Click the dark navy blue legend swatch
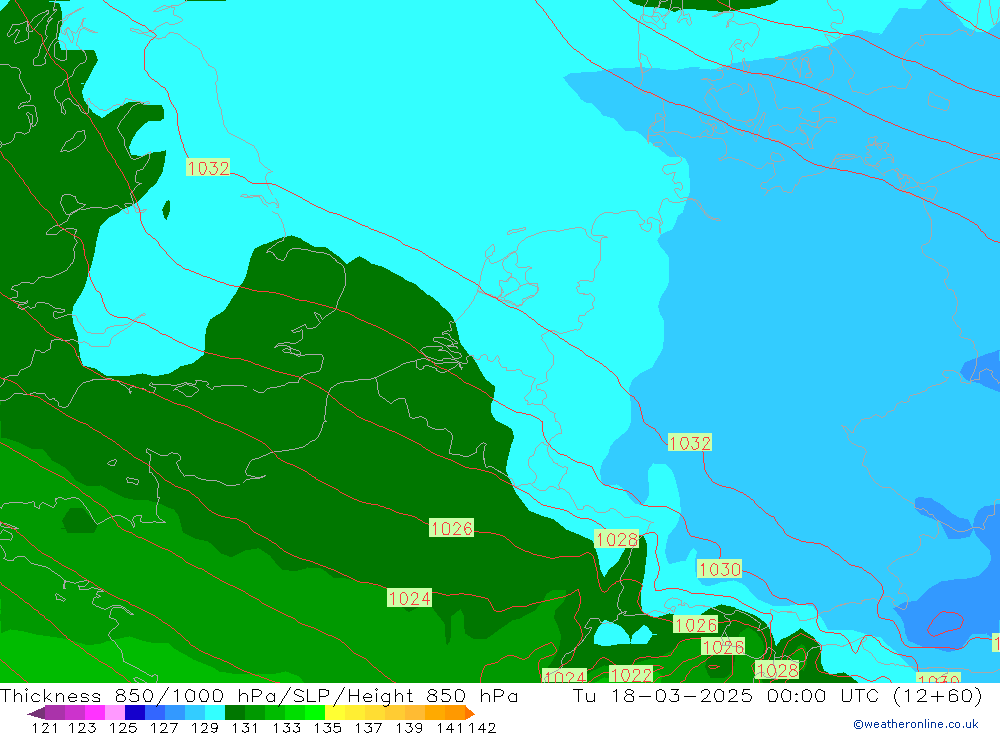 pyautogui.click(x=135, y=713)
